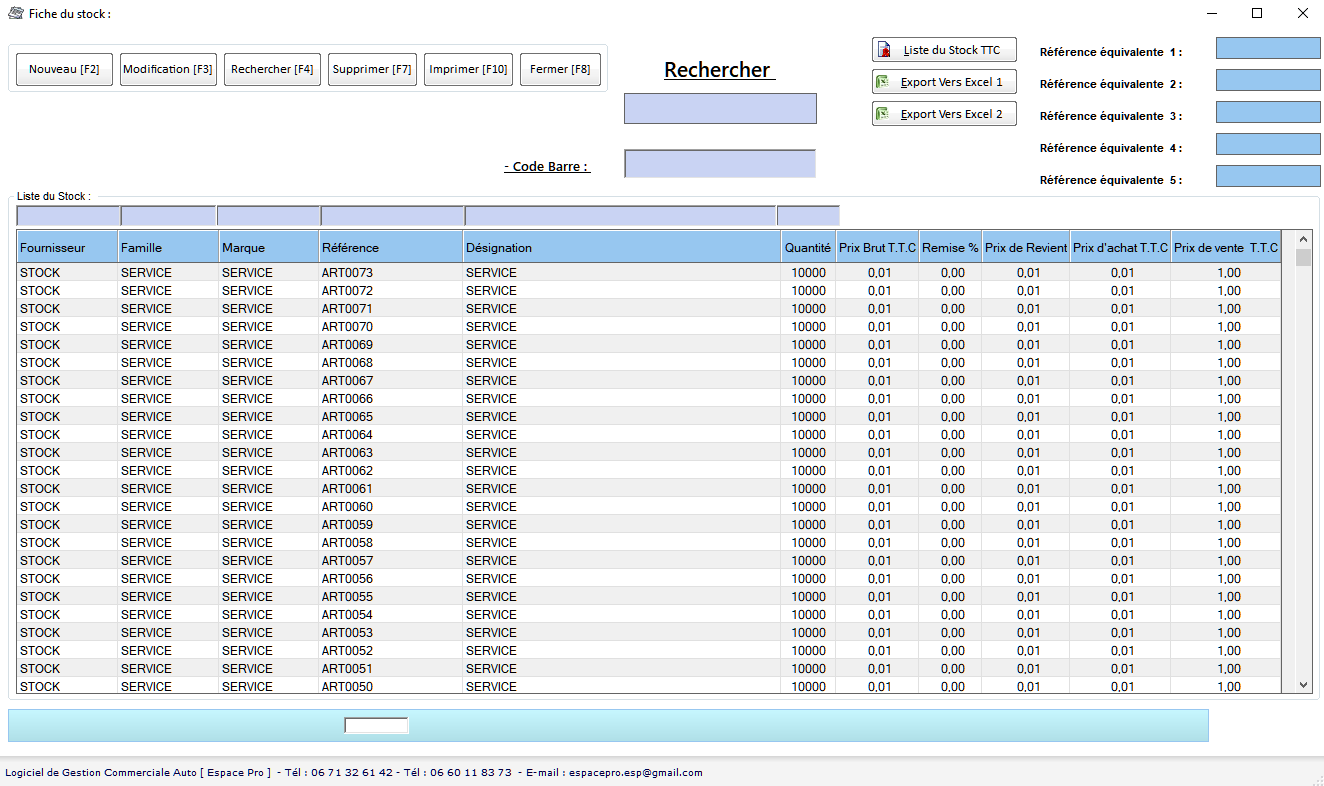This screenshot has height=786, width=1324.
Task: Click the small white field in bottom bar
Action: (376, 726)
